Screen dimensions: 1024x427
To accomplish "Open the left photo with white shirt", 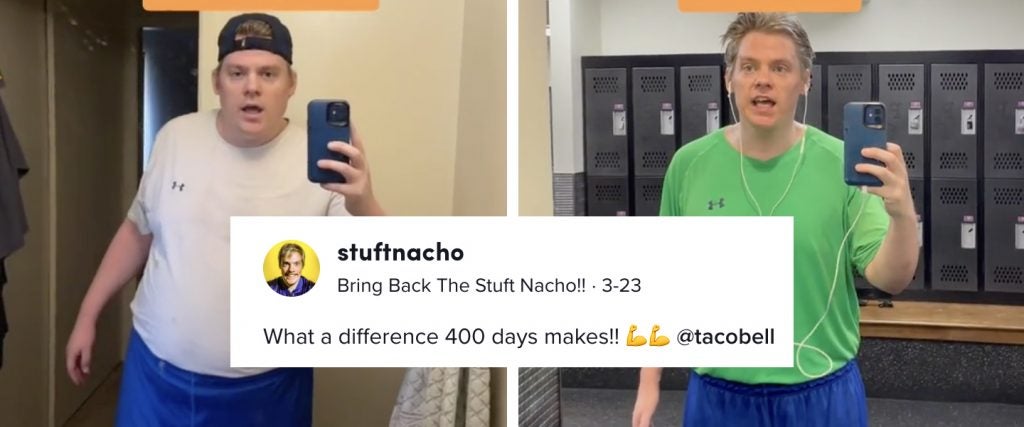I will click(x=253, y=214).
